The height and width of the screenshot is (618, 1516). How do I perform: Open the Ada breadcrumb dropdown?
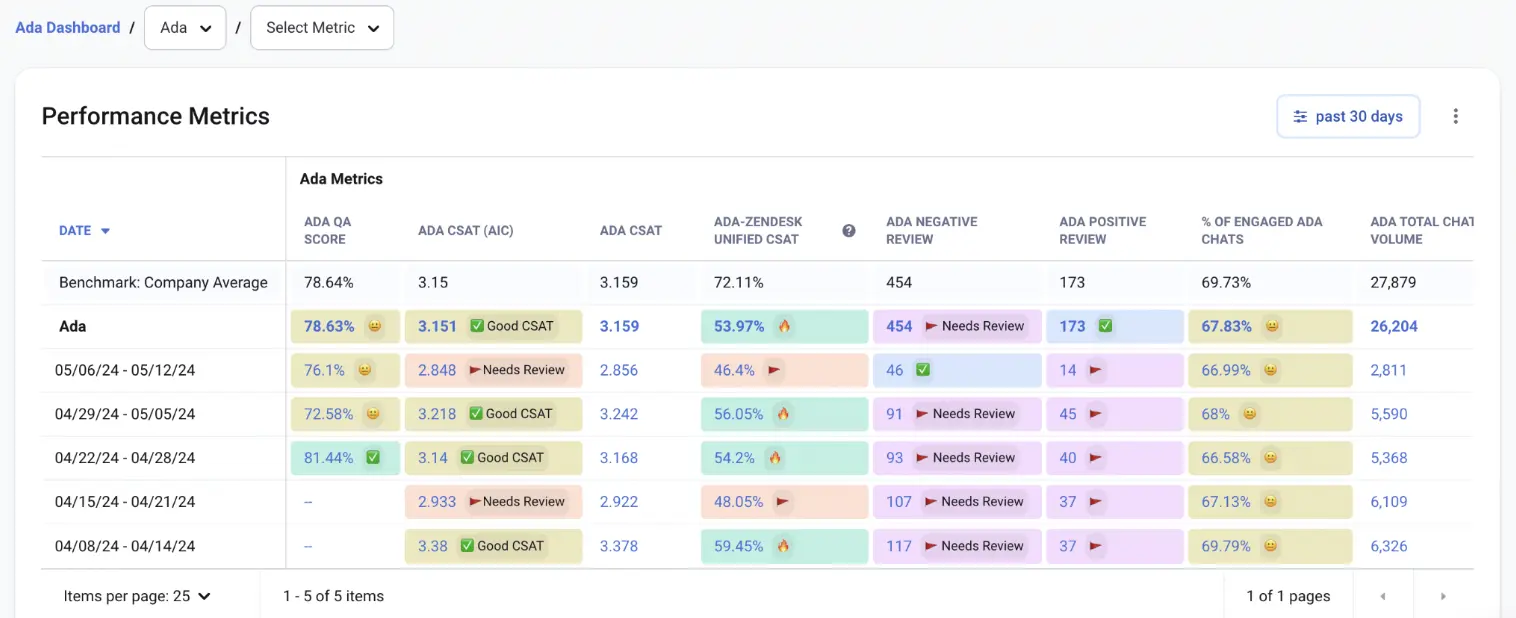pyautogui.click(x=185, y=28)
